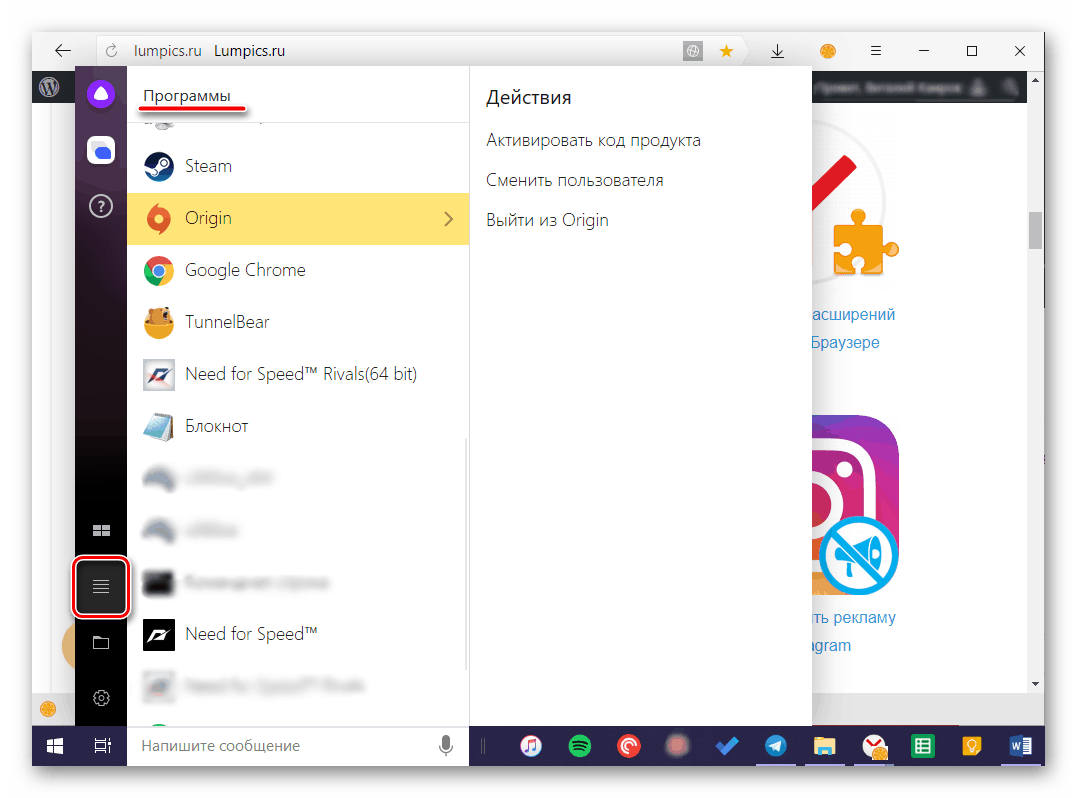The width and height of the screenshot is (1077, 798).
Task: Open iTunes from the taskbar
Action: pos(531,746)
